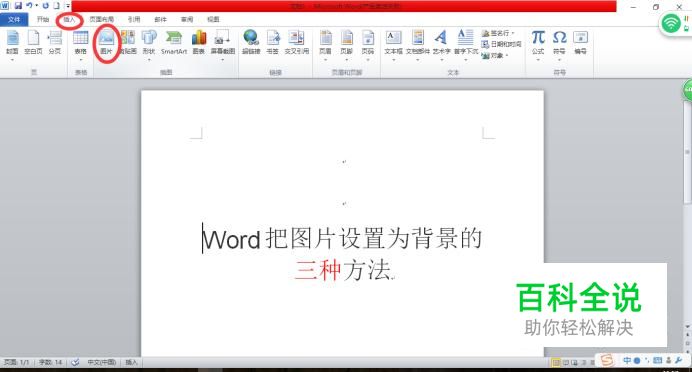Image resolution: width=692 pixels, height=372 pixels.
Task: Insert a SmartArt graphic
Action: tap(174, 42)
